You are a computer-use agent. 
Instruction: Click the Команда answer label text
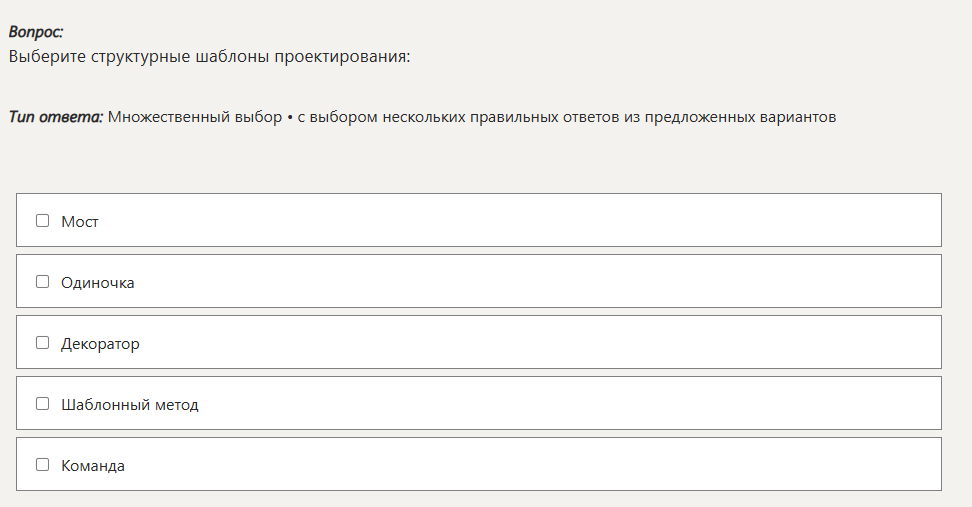click(93, 466)
